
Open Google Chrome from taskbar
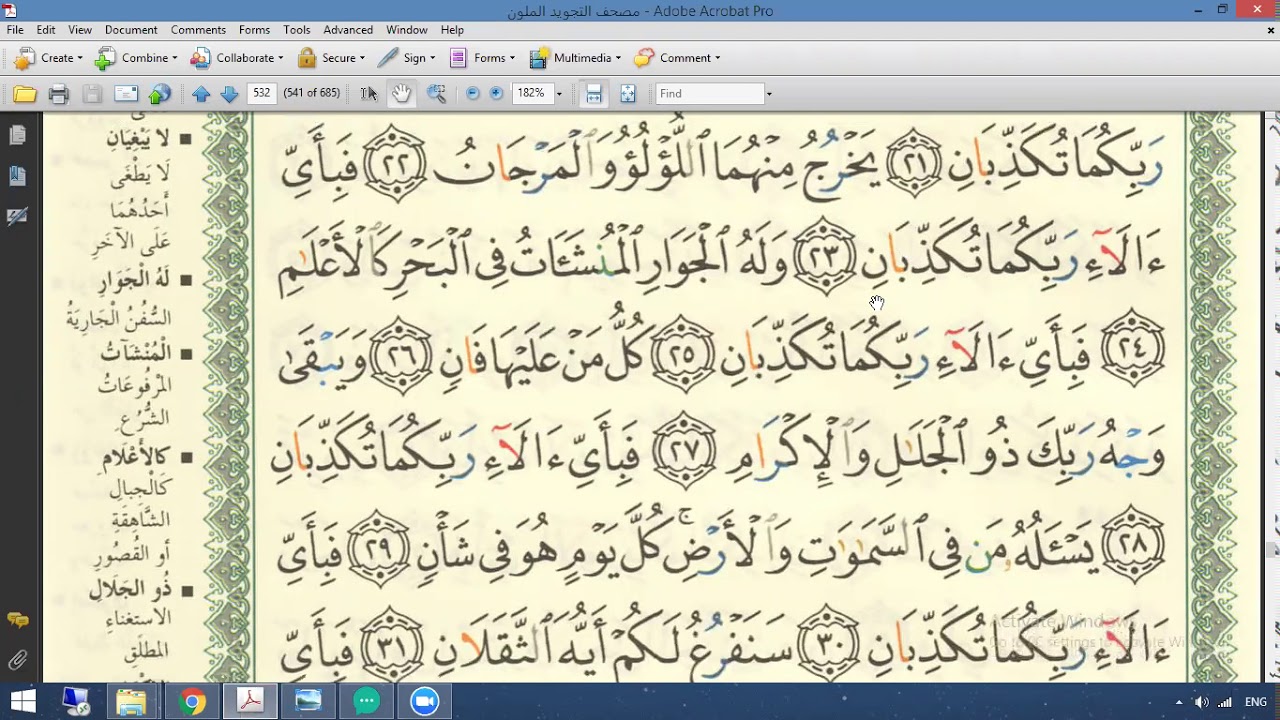click(192, 701)
